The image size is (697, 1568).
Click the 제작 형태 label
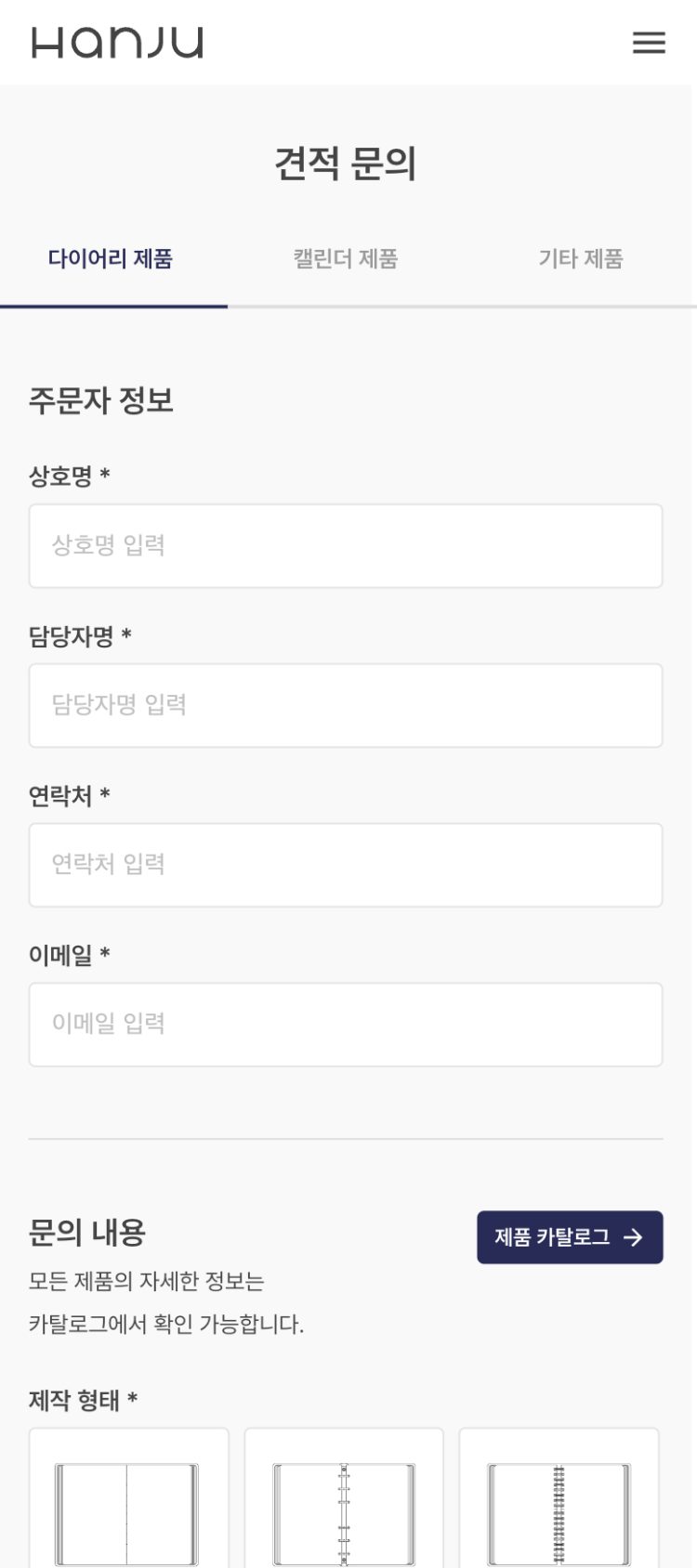(75, 1400)
